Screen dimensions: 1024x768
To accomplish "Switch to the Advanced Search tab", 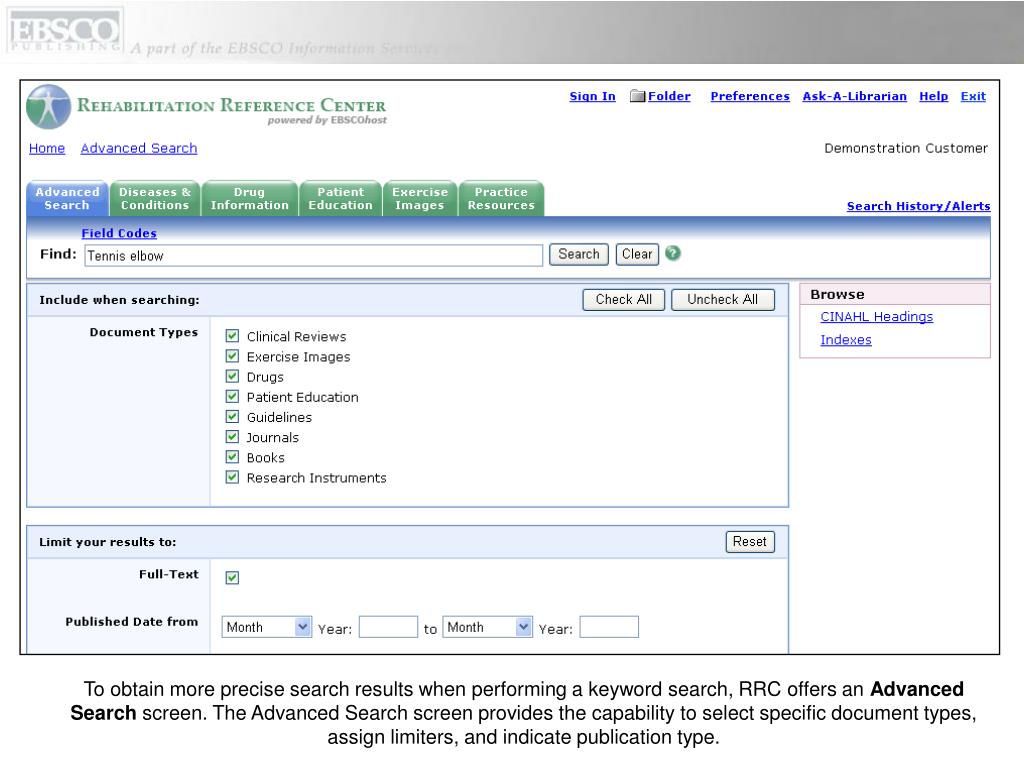I will point(67,199).
